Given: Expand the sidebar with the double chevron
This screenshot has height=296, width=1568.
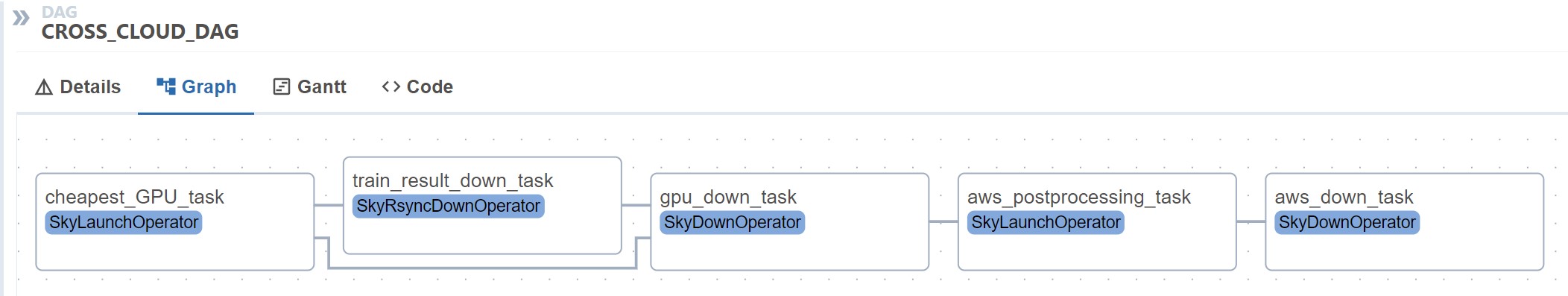Looking at the screenshot, I should coord(21,17).
